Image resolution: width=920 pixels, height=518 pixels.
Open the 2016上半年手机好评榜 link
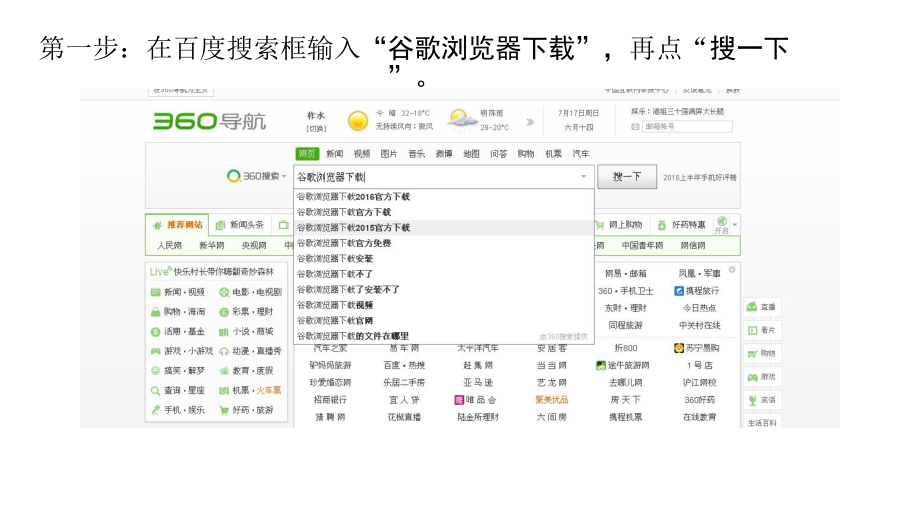point(699,178)
